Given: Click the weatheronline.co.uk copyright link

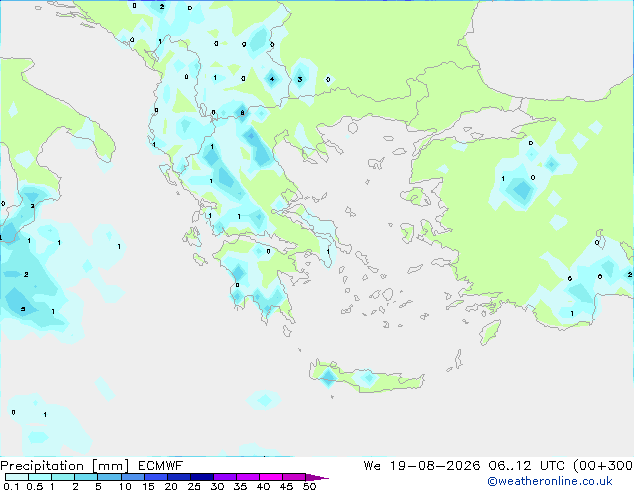Looking at the screenshot, I should (x=549, y=481).
